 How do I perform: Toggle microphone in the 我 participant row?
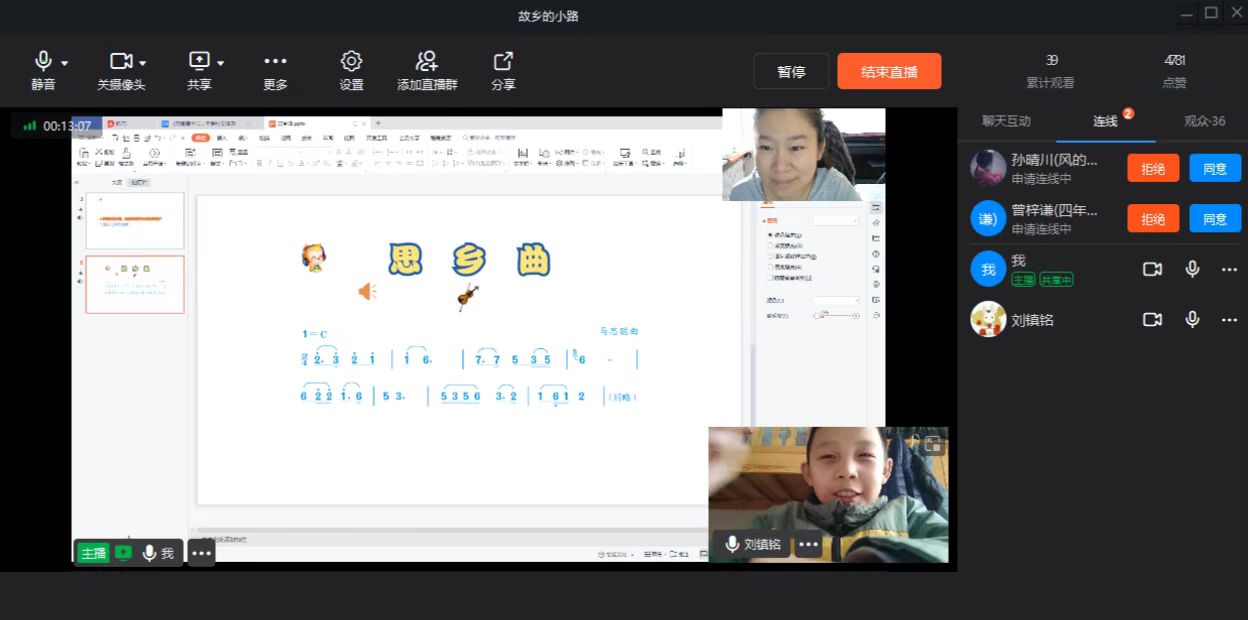point(1192,269)
